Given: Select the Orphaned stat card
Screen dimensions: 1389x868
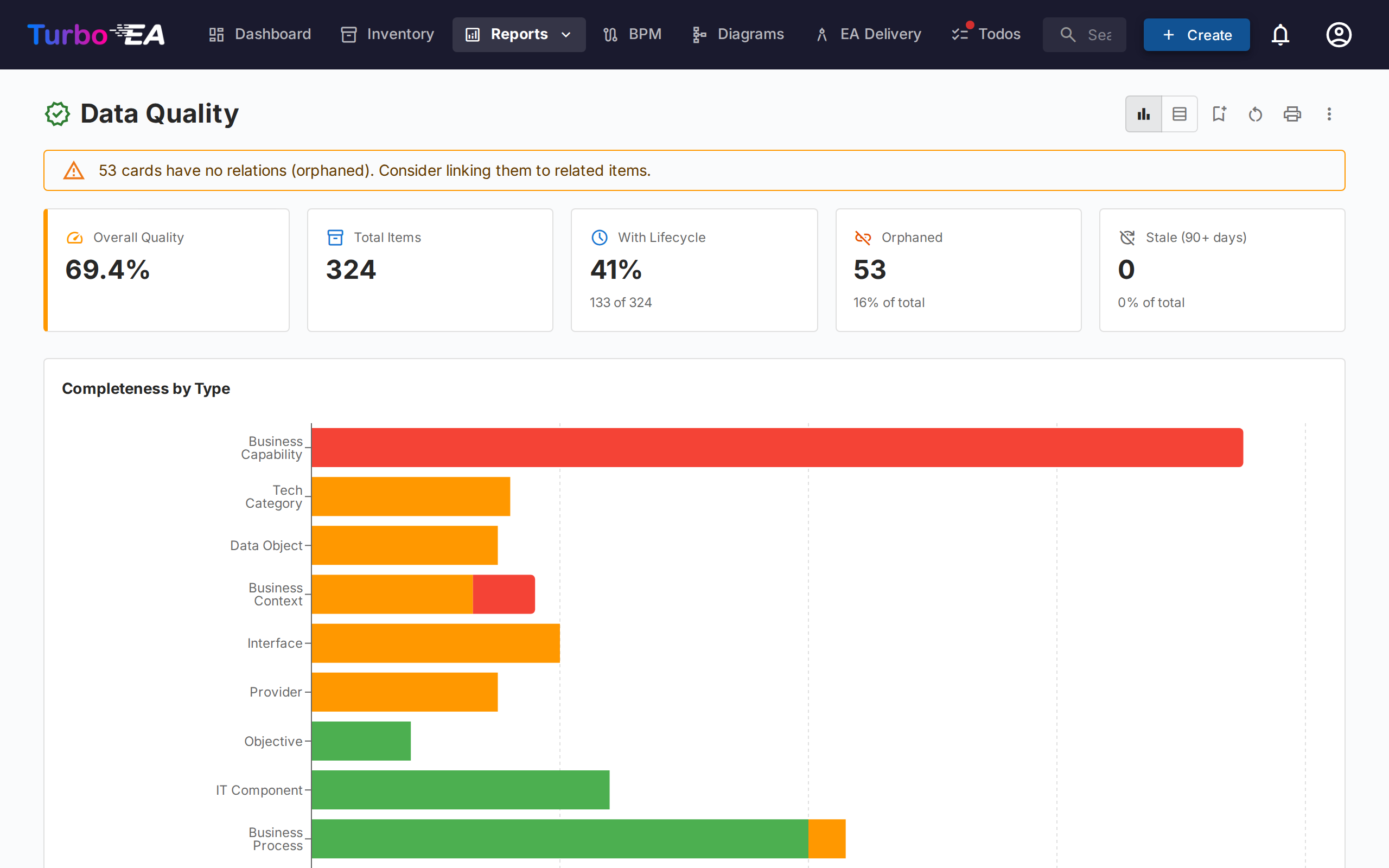Looking at the screenshot, I should click(958, 270).
